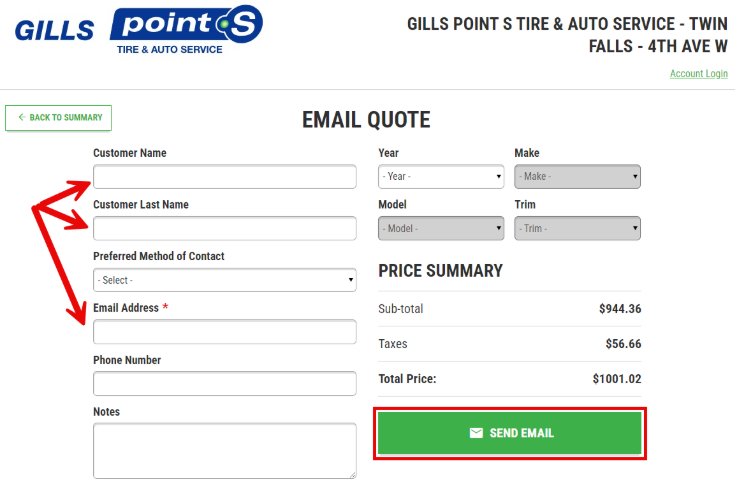Open the Account Login link
This screenshot has height=480, width=735.
(698, 74)
